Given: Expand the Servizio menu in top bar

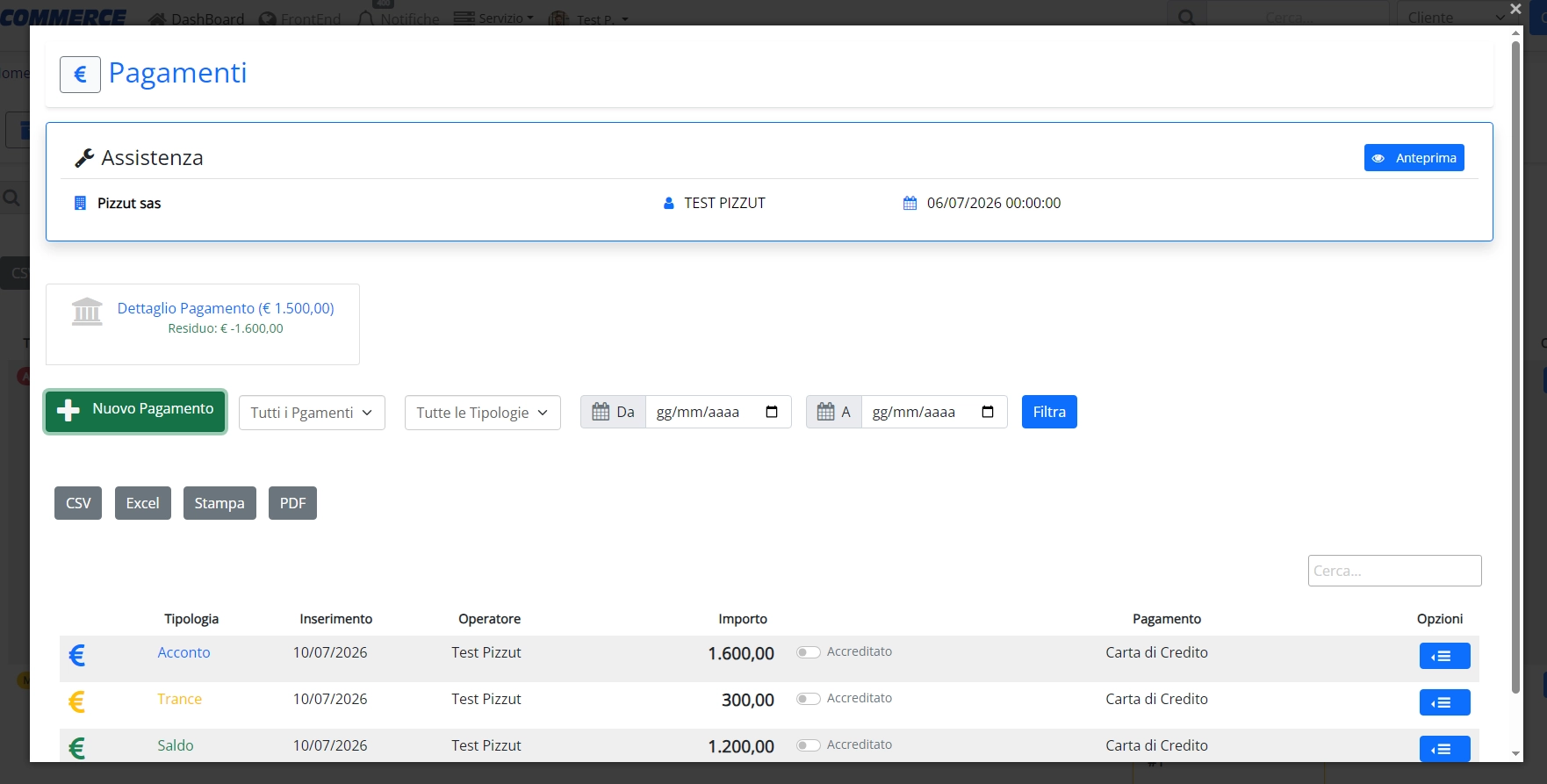Looking at the screenshot, I should [493, 18].
